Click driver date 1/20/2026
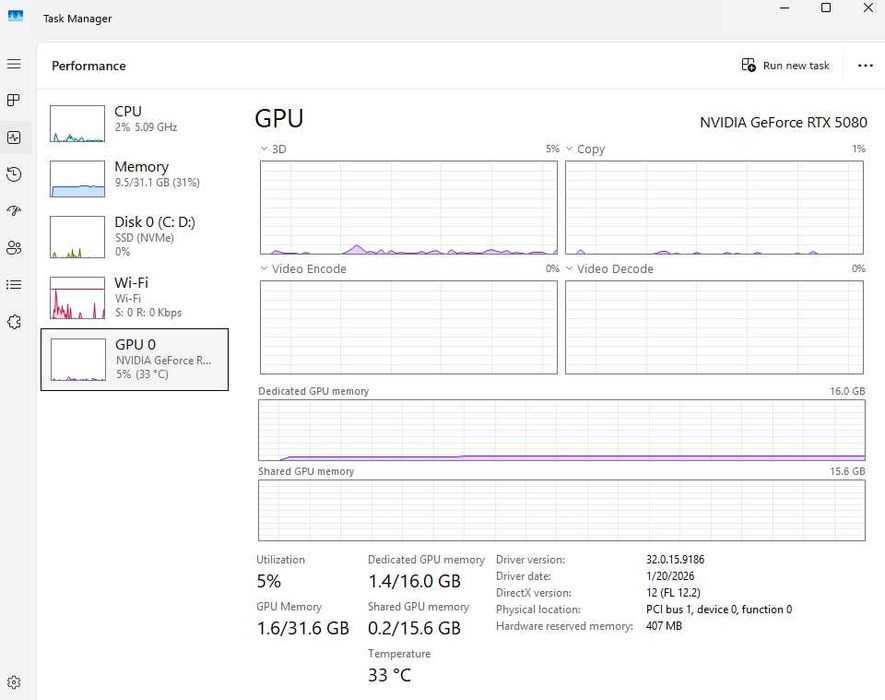The image size is (885, 700). click(670, 576)
